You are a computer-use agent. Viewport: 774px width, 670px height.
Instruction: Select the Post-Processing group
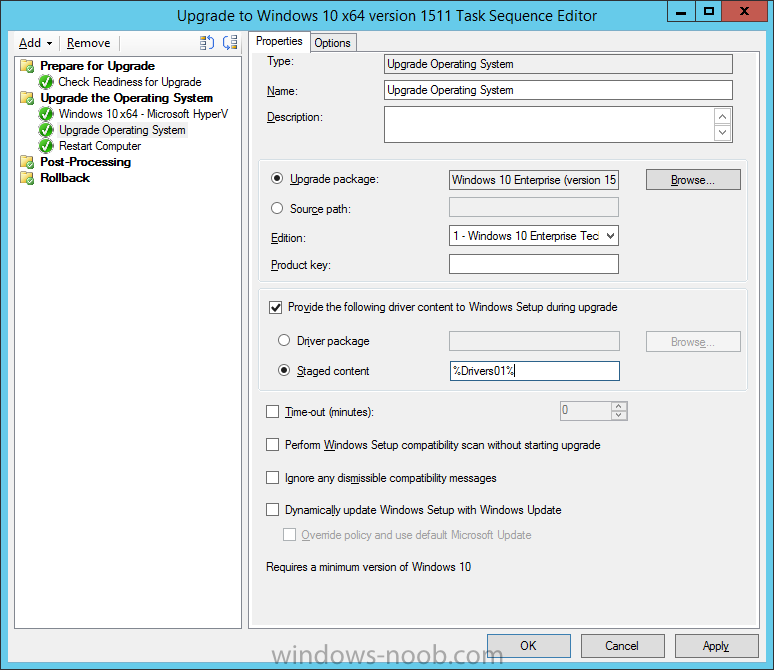click(85, 162)
